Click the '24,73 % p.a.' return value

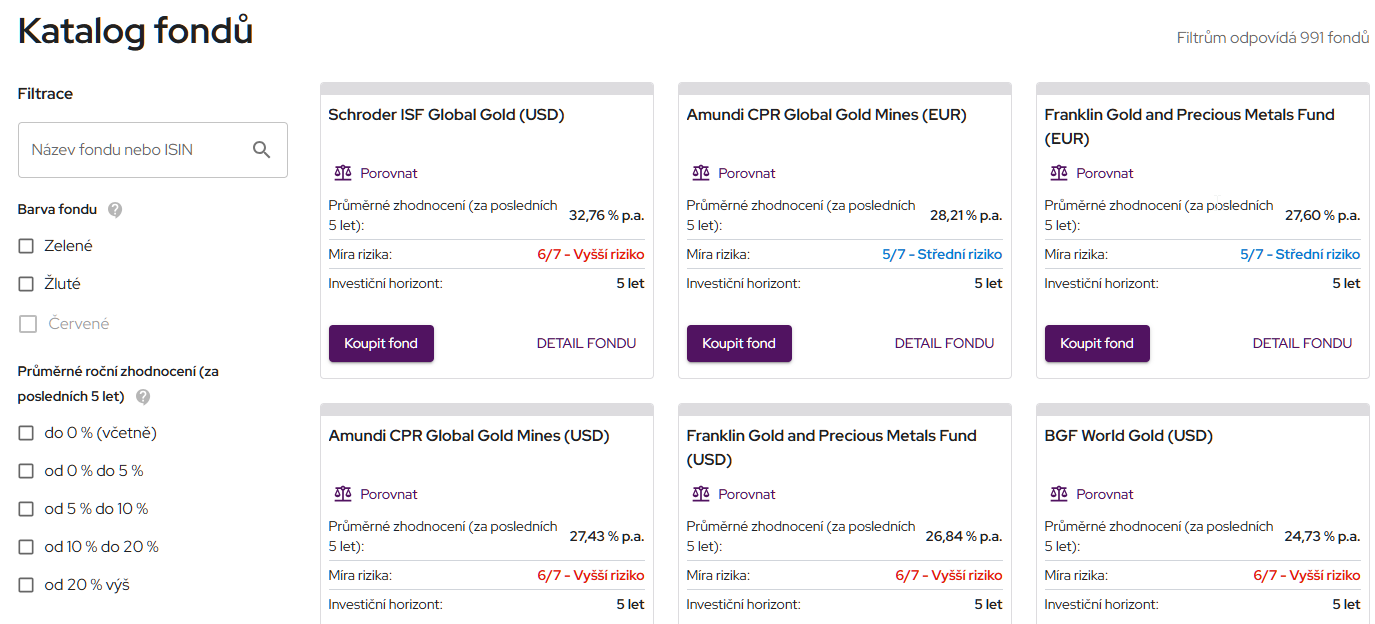(1322, 536)
